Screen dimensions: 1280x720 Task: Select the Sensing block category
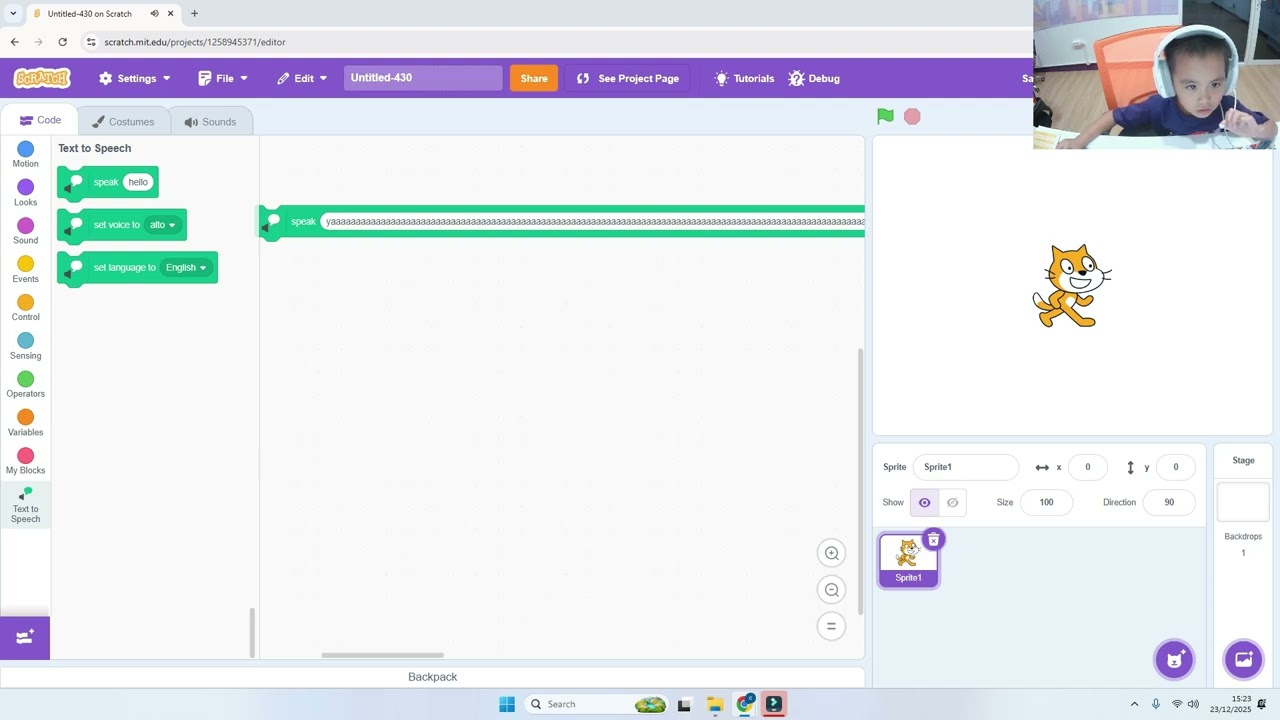25,347
